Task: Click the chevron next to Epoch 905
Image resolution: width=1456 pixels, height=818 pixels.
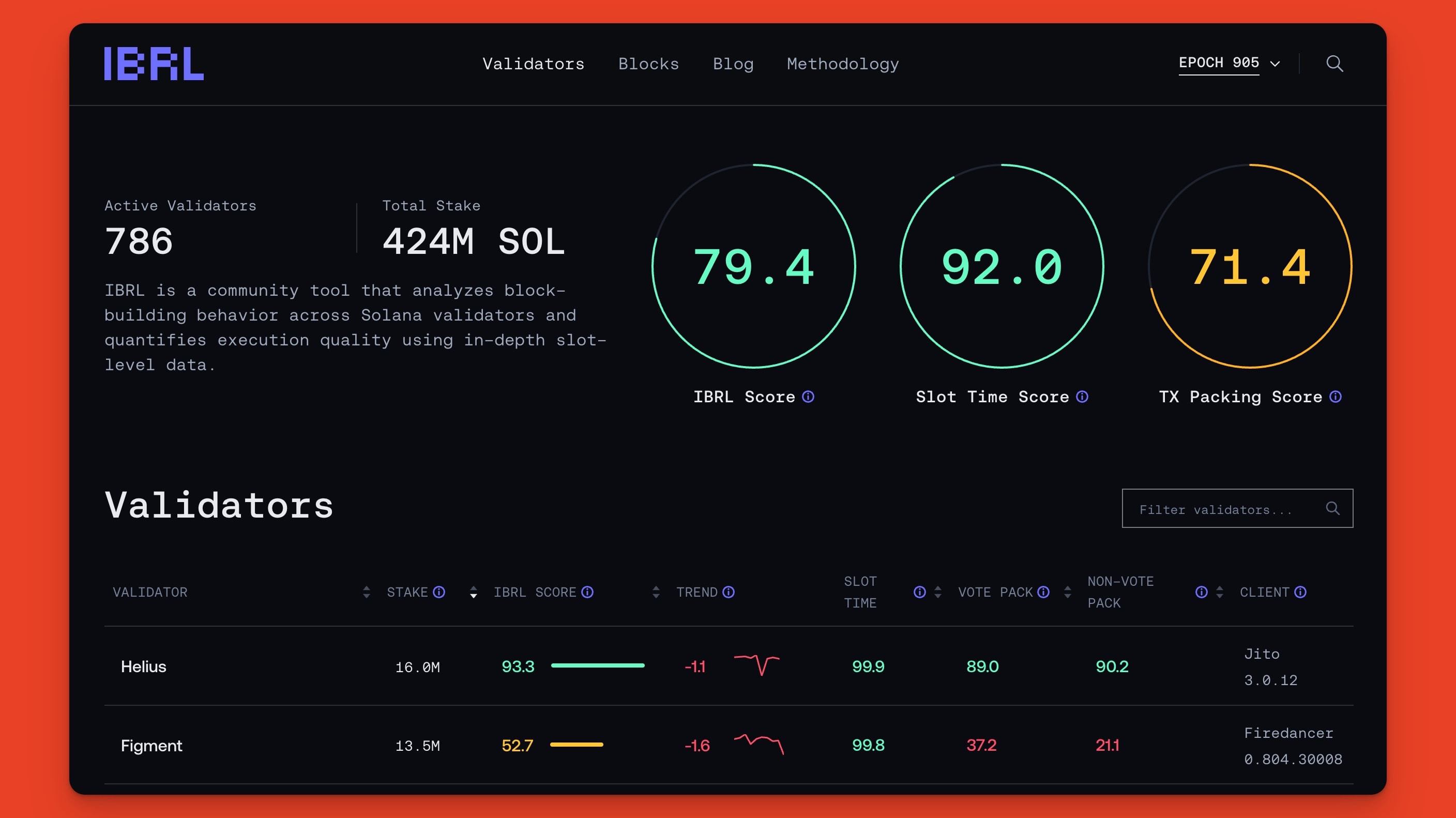Action: tap(1275, 63)
